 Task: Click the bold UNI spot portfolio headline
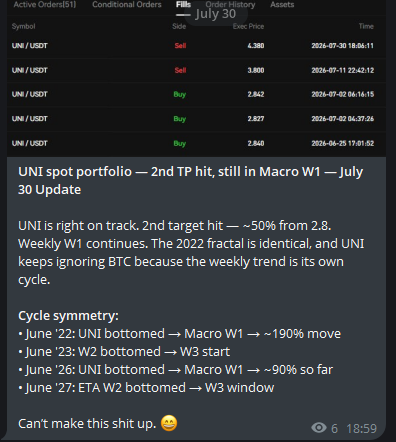point(191,181)
